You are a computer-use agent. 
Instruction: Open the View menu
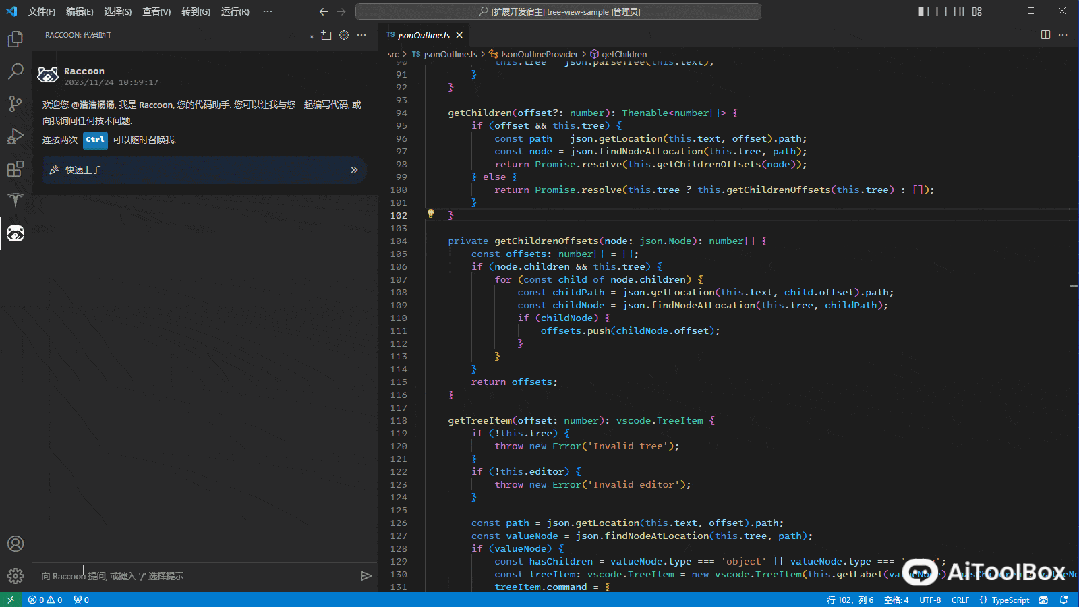click(156, 12)
